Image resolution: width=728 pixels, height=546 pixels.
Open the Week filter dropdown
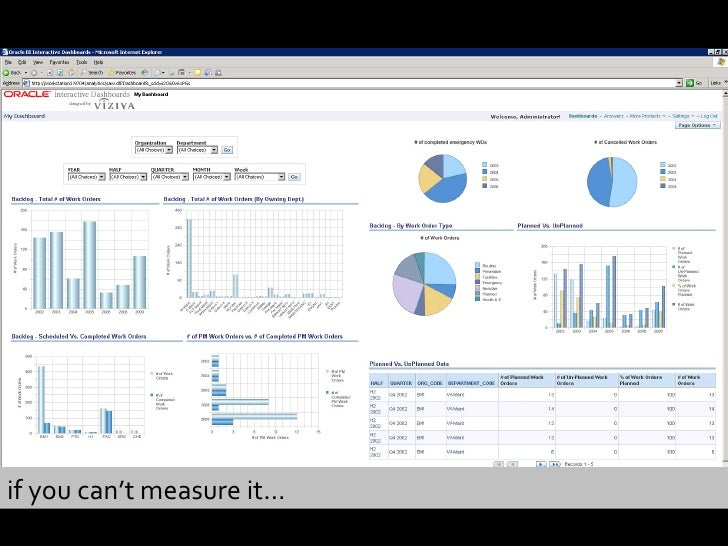coord(260,177)
